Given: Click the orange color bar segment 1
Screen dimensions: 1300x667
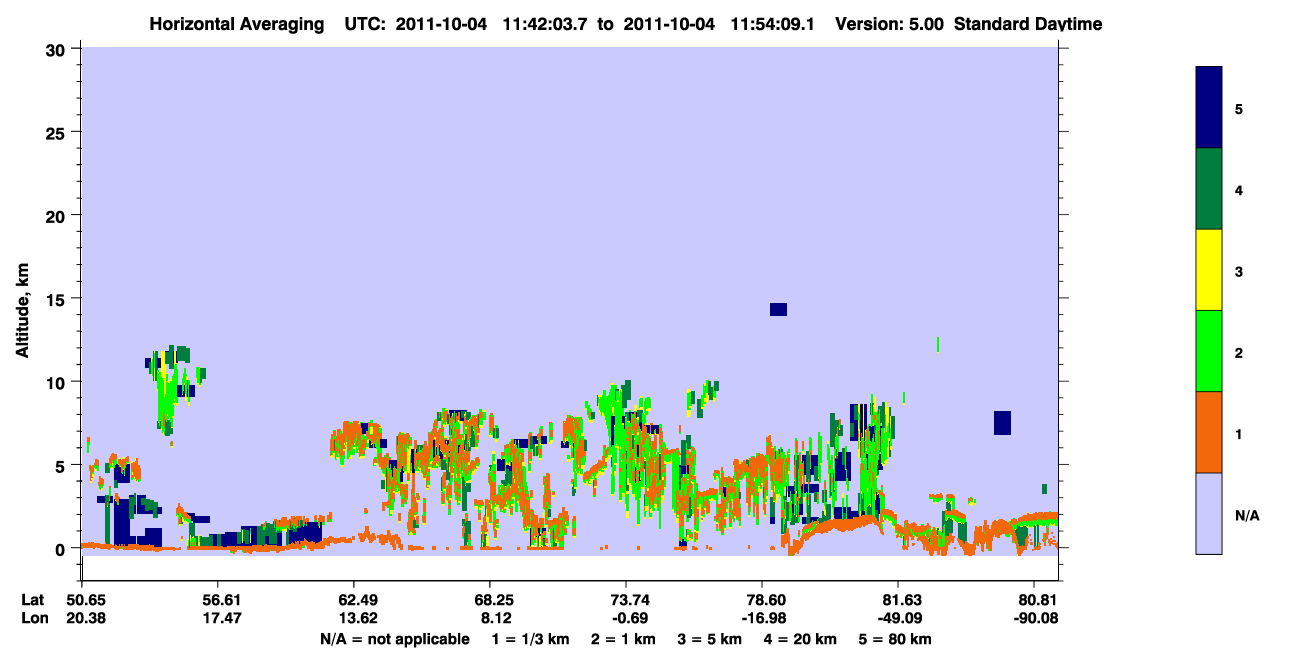Looking at the screenshot, I should tap(1209, 432).
